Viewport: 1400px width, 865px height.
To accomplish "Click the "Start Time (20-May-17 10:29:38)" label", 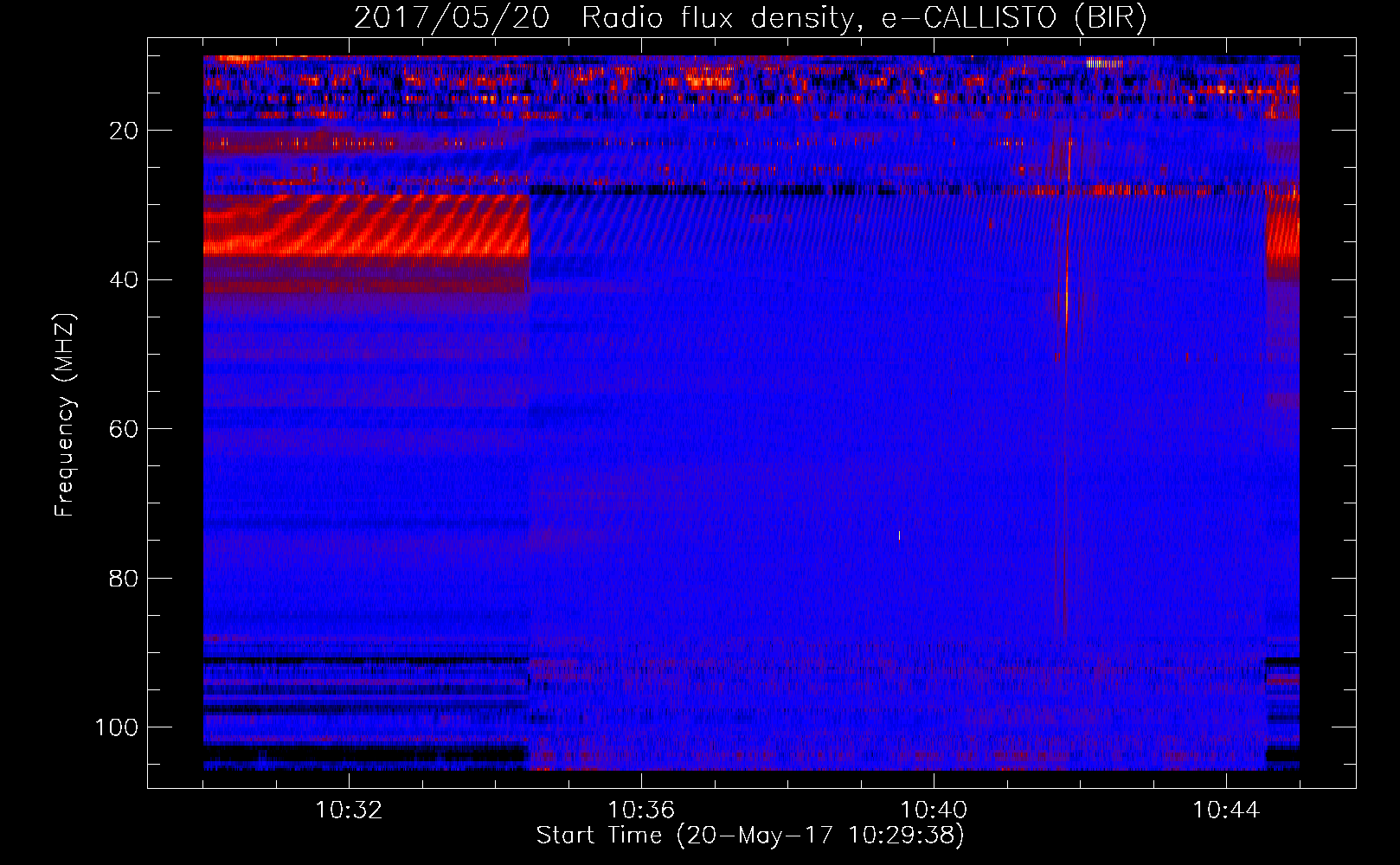I will tap(750, 836).
